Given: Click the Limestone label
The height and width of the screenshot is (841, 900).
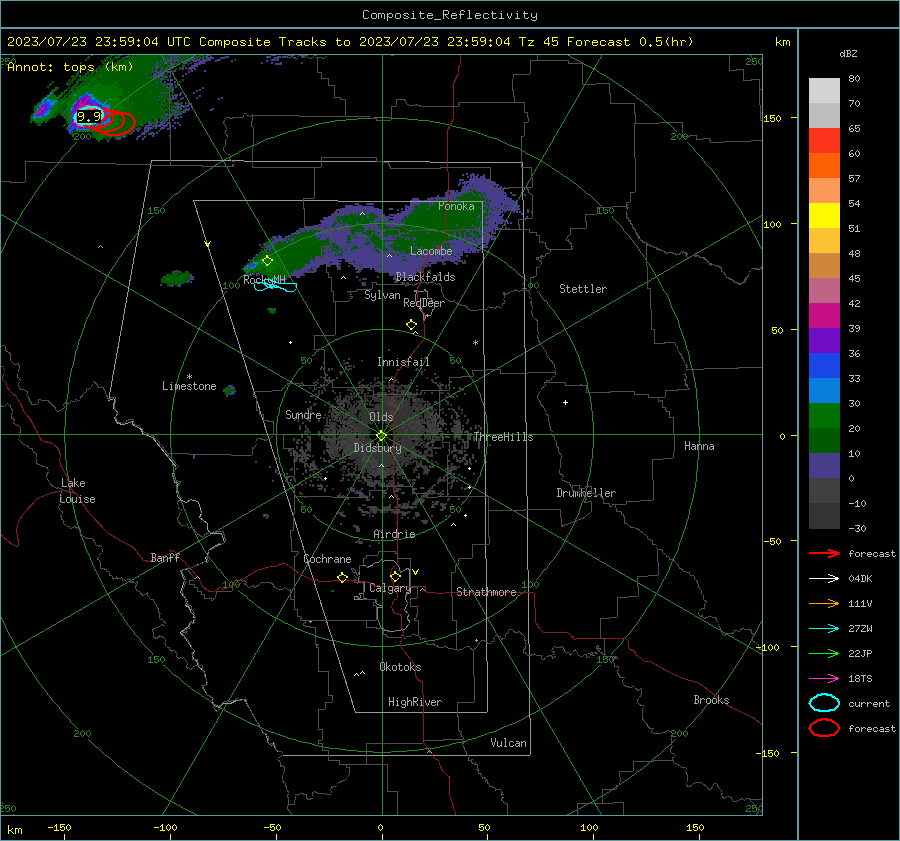Looking at the screenshot, I should [189, 386].
